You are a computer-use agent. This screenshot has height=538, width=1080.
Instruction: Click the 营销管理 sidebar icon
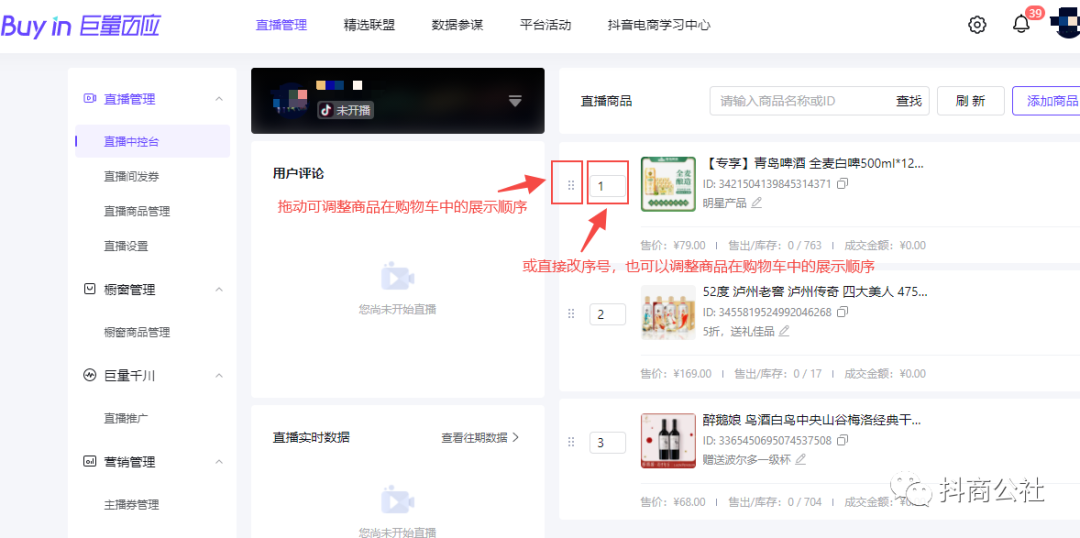click(90, 462)
